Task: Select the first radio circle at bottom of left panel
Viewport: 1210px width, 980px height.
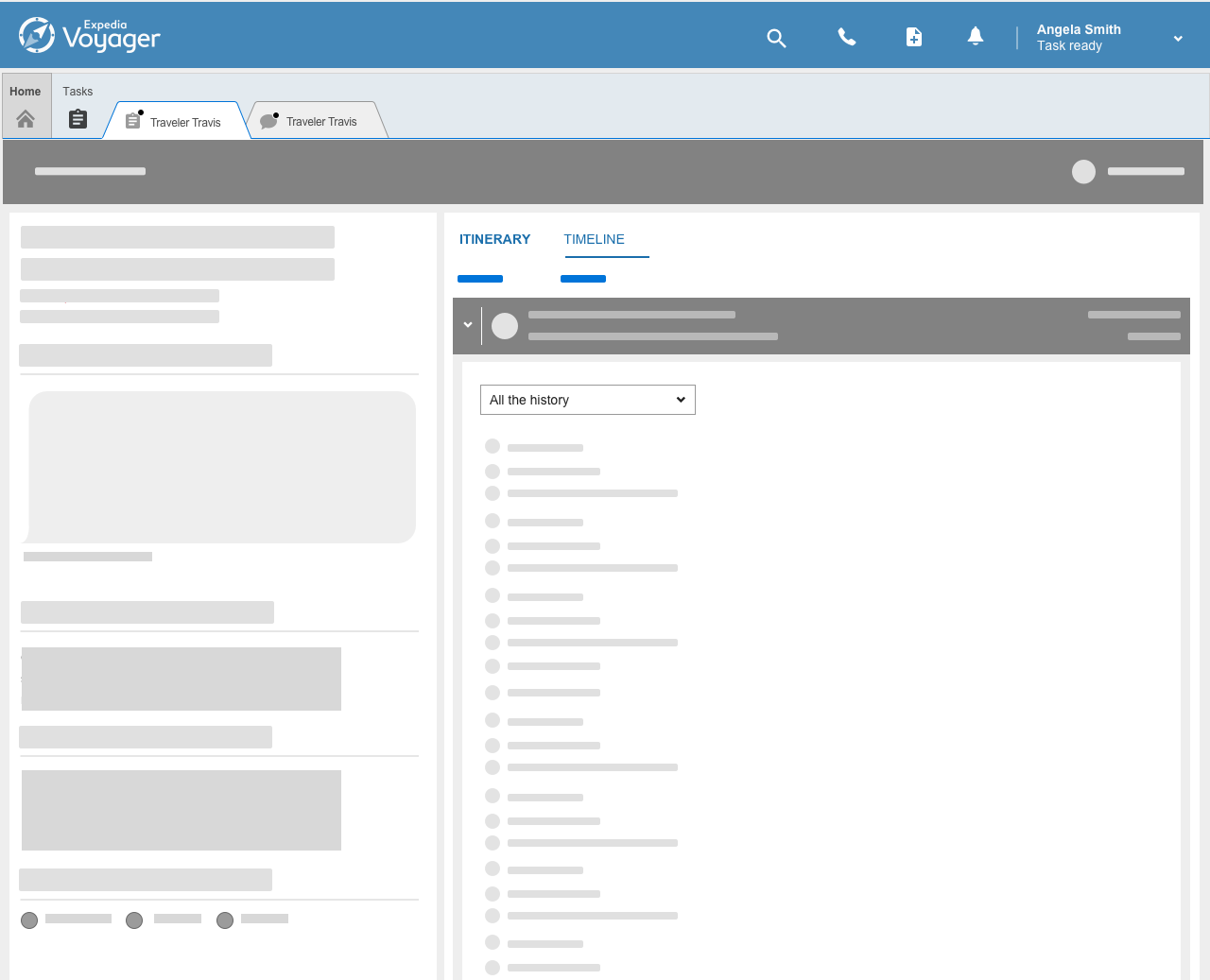Action: click(x=29, y=920)
